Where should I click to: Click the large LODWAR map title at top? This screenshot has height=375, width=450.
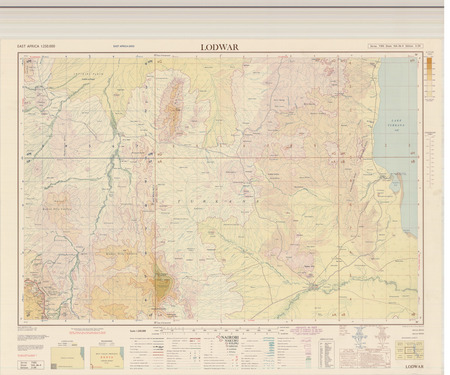(219, 47)
